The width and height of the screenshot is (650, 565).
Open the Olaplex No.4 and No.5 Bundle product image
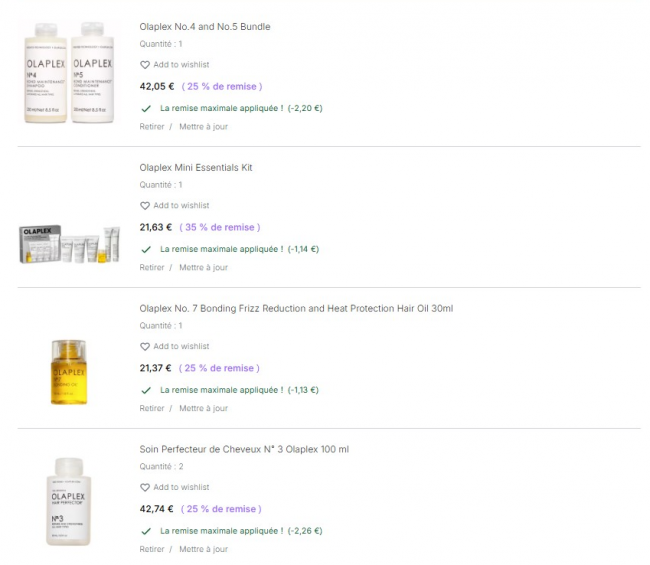[x=69, y=73]
